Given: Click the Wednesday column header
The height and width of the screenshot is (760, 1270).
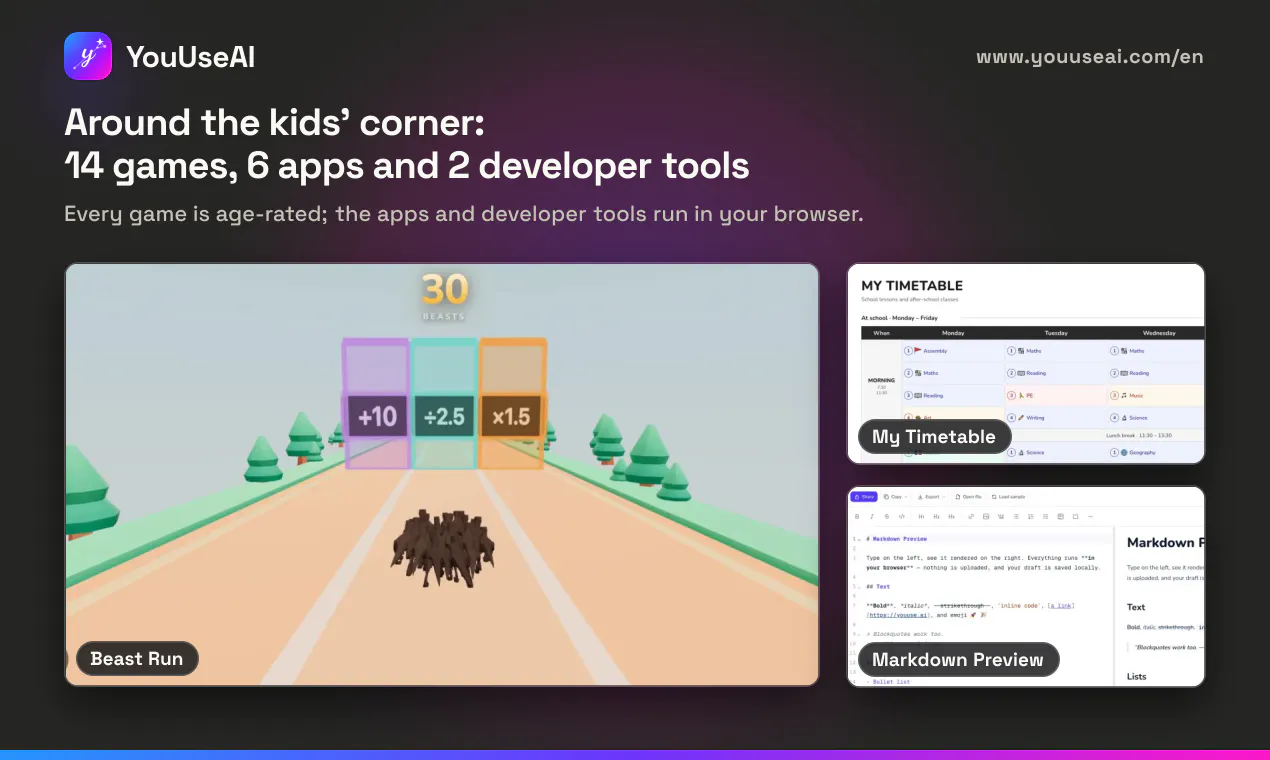Looking at the screenshot, I should 1159,333.
